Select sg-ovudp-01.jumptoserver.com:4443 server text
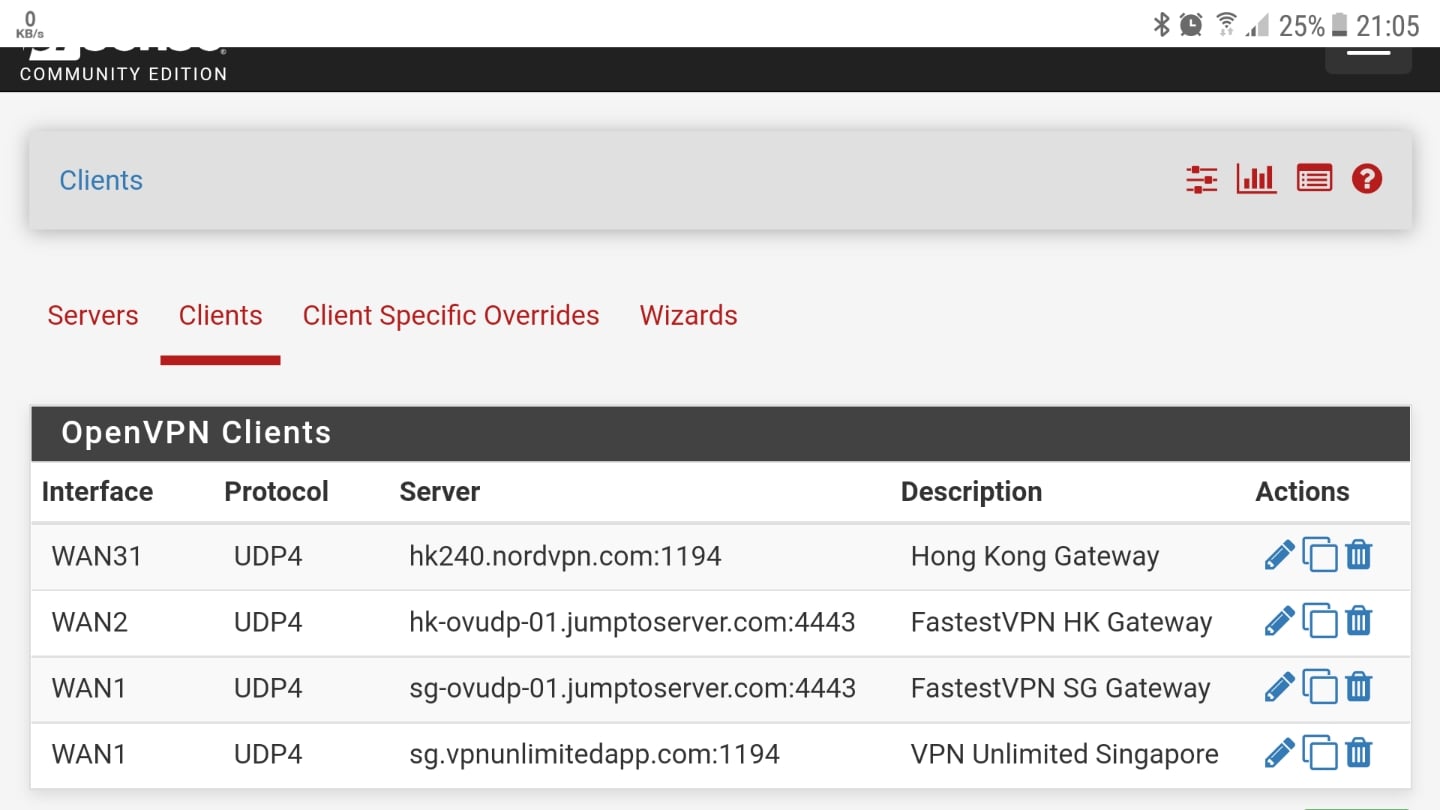This screenshot has width=1440, height=810. point(632,688)
